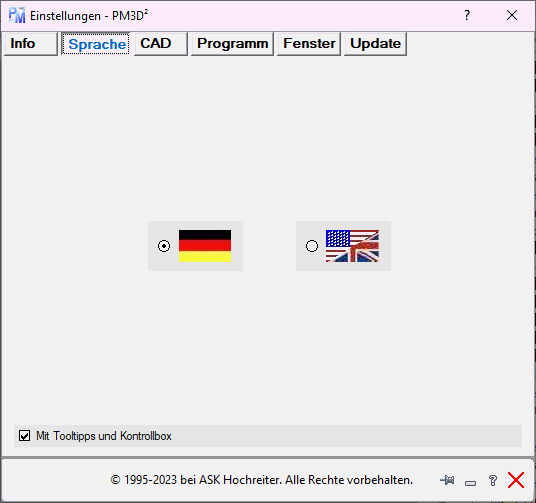Viewport: 536px width, 503px height.
Task: Click the Mit Tooltipps und Kontrollbox label text
Action: tap(104, 436)
